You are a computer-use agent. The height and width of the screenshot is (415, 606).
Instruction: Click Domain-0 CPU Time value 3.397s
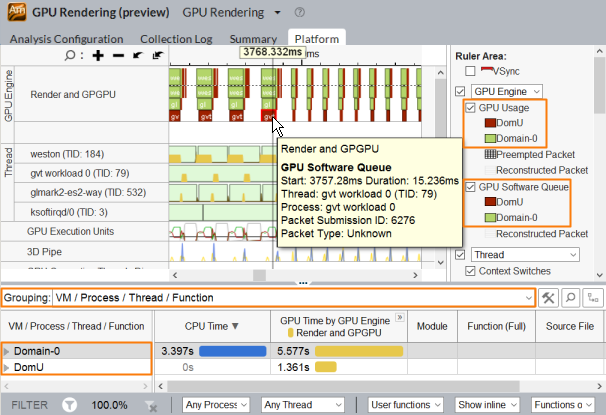177,351
